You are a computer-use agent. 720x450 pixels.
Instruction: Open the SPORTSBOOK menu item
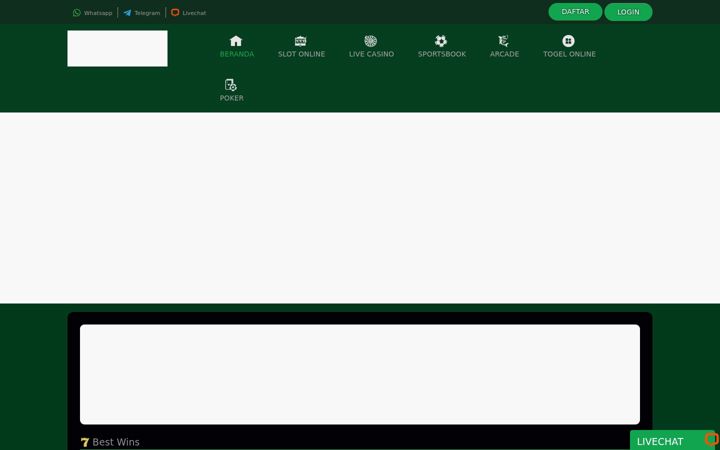(x=442, y=47)
